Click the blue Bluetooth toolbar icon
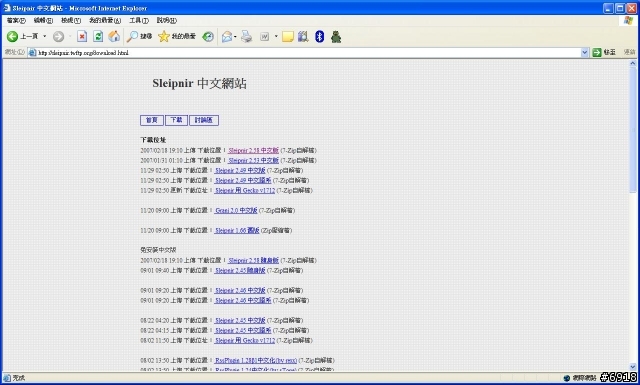640x385 pixels. point(320,37)
